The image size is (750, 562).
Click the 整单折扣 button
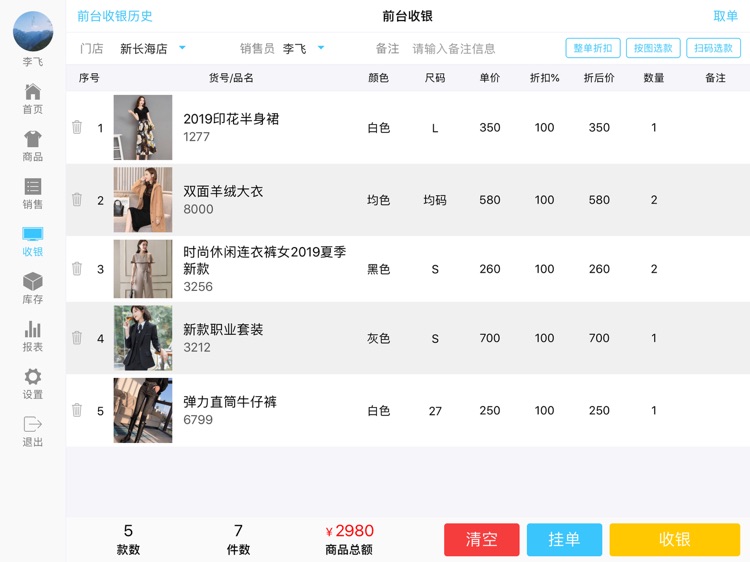593,48
